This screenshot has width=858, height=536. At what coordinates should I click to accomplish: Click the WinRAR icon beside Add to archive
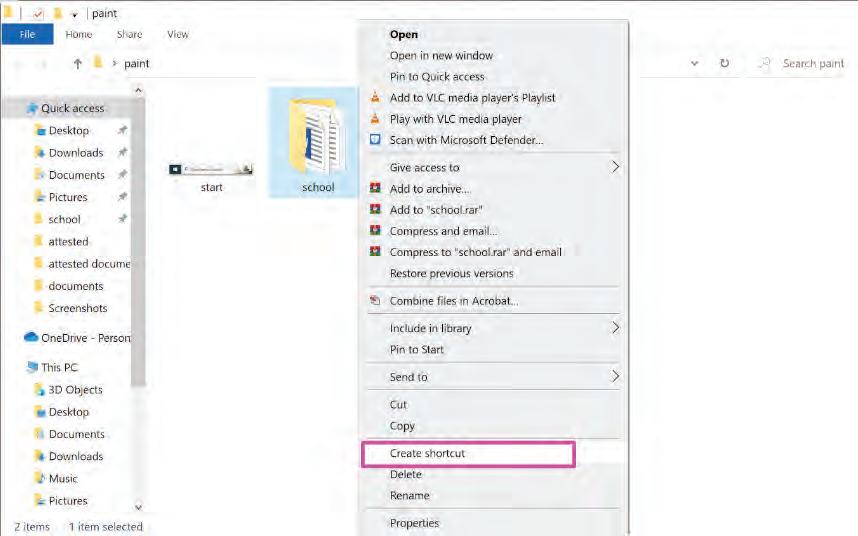375,188
